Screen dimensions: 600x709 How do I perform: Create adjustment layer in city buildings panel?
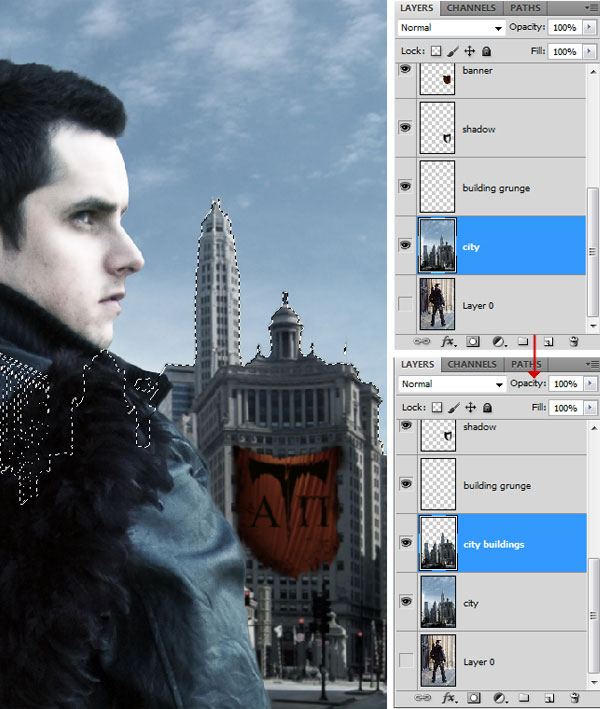point(500,698)
